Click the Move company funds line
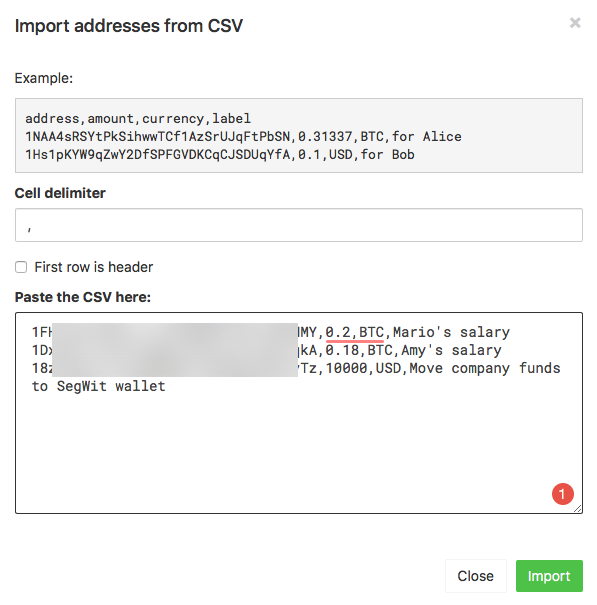The image size is (597, 605). tap(485, 368)
